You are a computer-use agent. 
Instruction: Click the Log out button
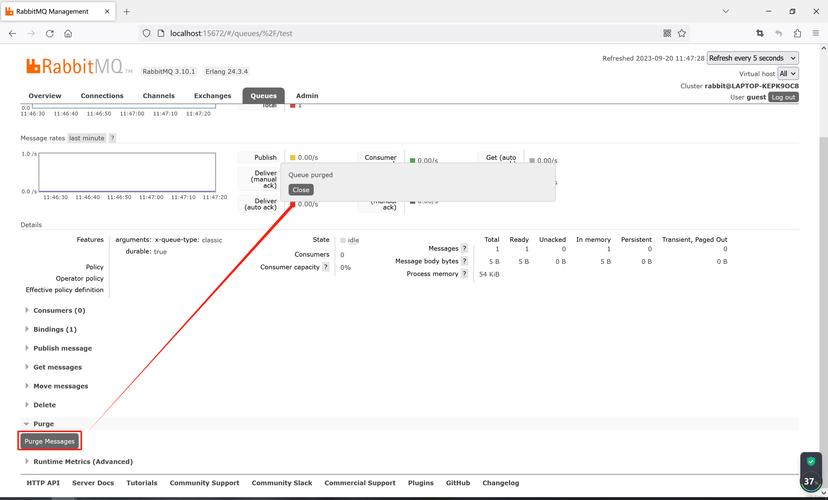tap(783, 98)
